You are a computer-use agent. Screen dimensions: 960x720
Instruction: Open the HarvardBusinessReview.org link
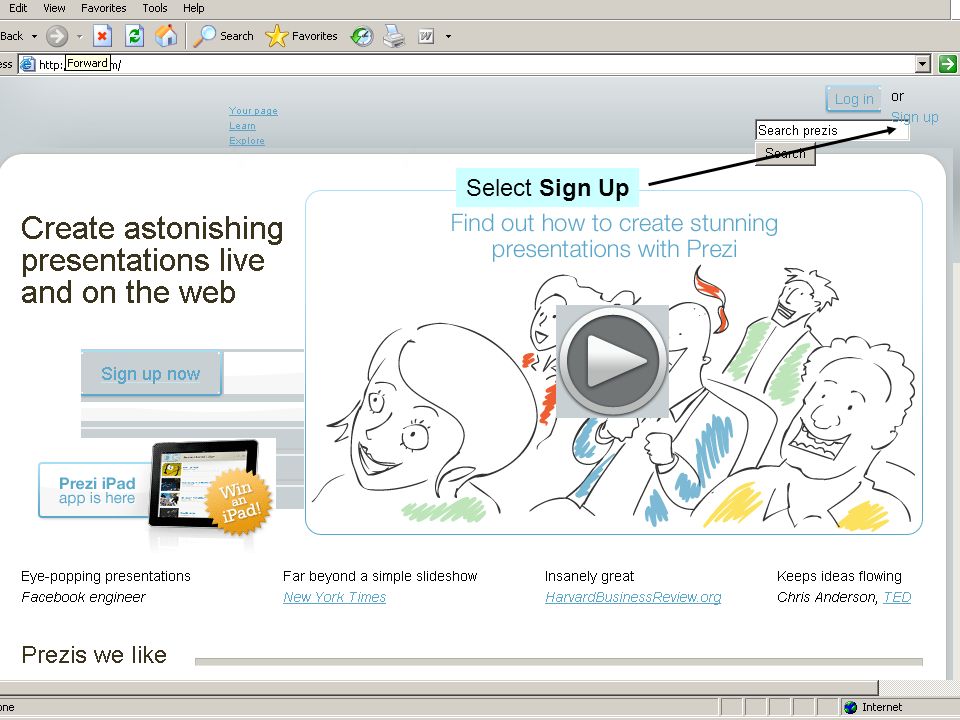[x=633, y=597]
